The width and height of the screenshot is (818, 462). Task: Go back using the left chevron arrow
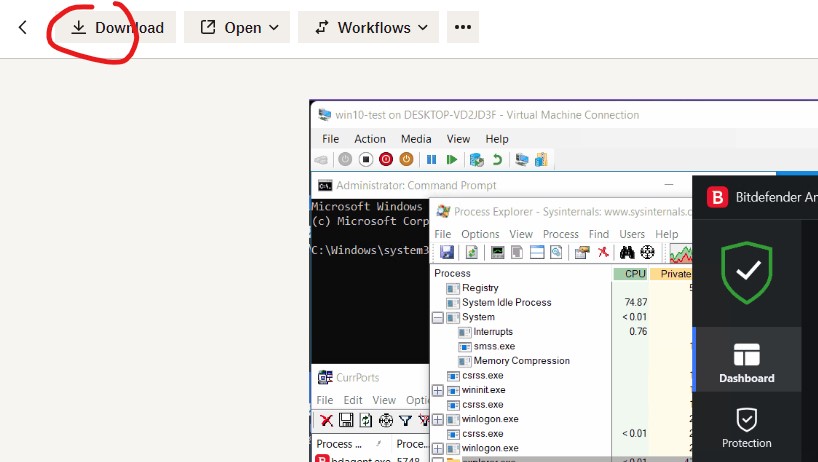coord(22,27)
